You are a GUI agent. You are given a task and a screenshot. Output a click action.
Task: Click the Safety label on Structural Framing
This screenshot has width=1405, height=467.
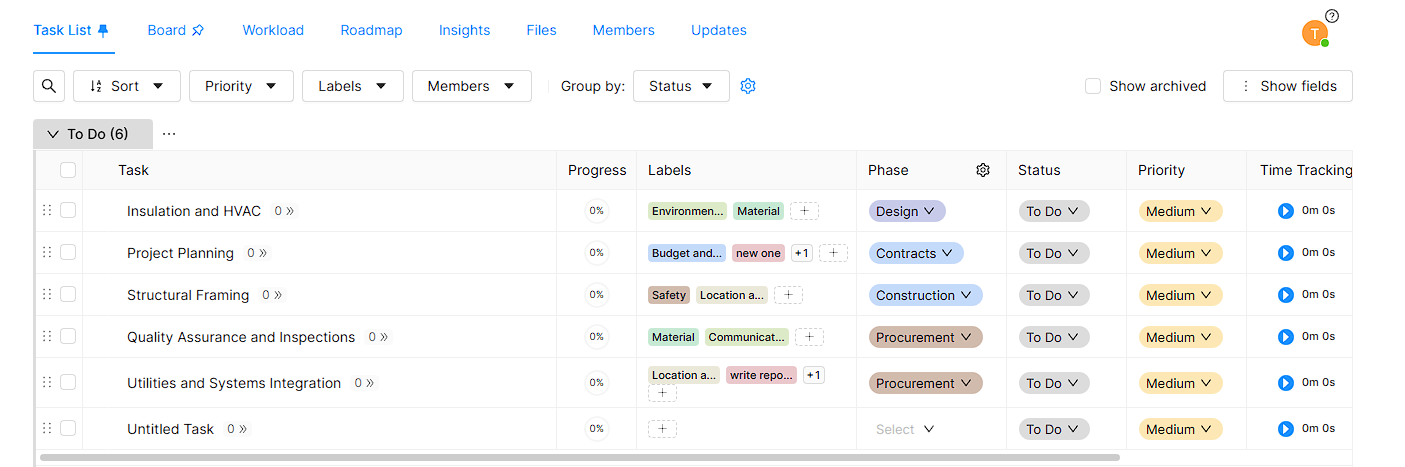(669, 295)
